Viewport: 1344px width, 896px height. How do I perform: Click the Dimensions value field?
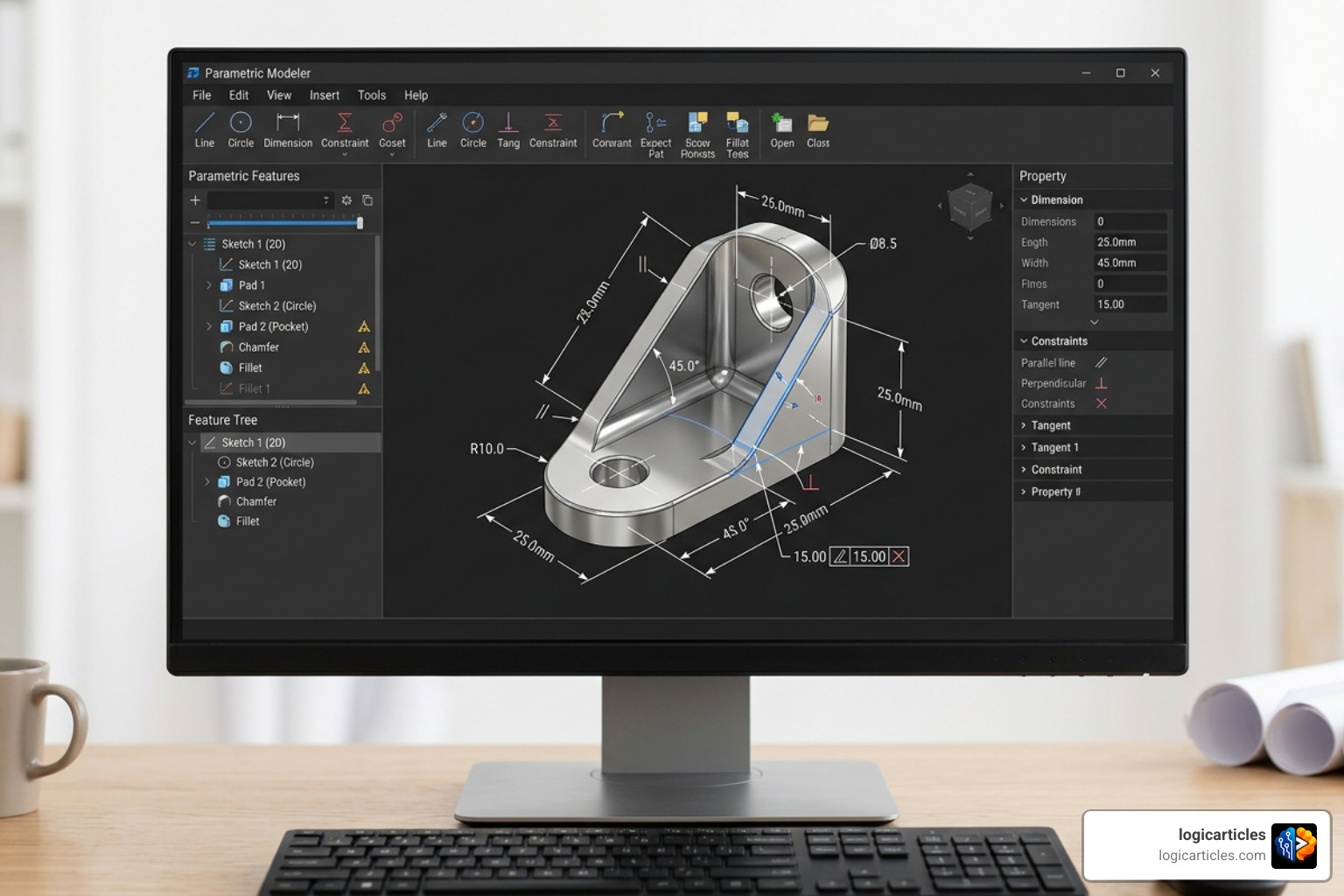[x=1130, y=221]
